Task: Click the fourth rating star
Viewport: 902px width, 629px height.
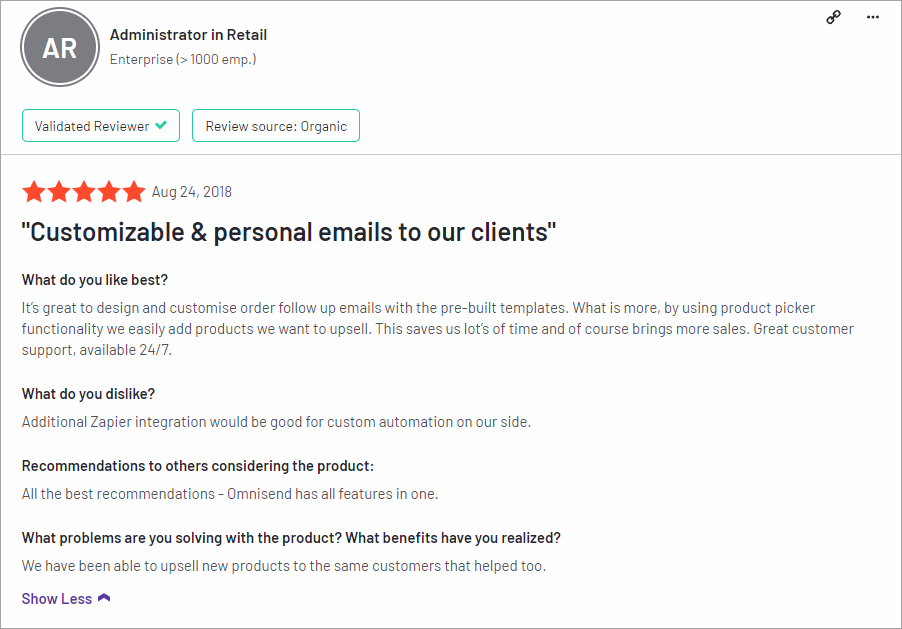Action: pyautogui.click(x=109, y=192)
